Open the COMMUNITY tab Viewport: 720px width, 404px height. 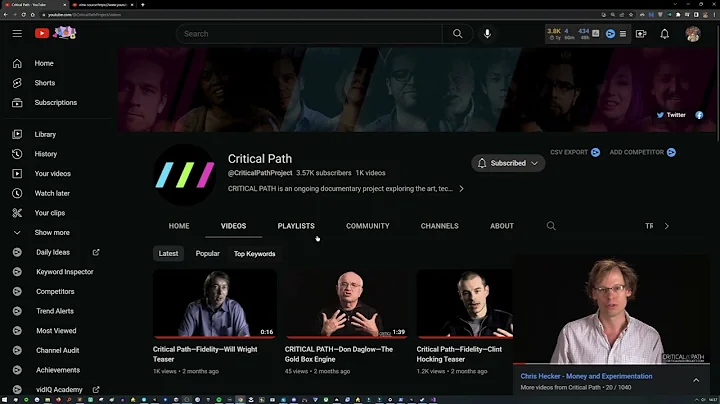point(367,226)
